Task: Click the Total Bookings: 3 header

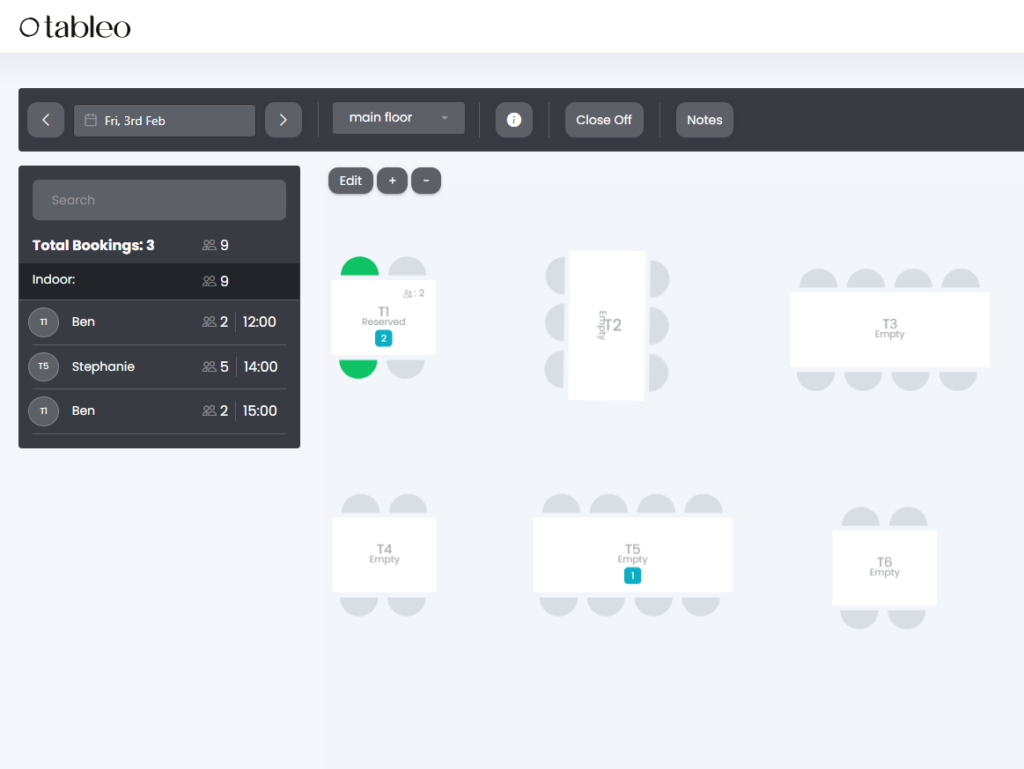Action: [x=93, y=245]
